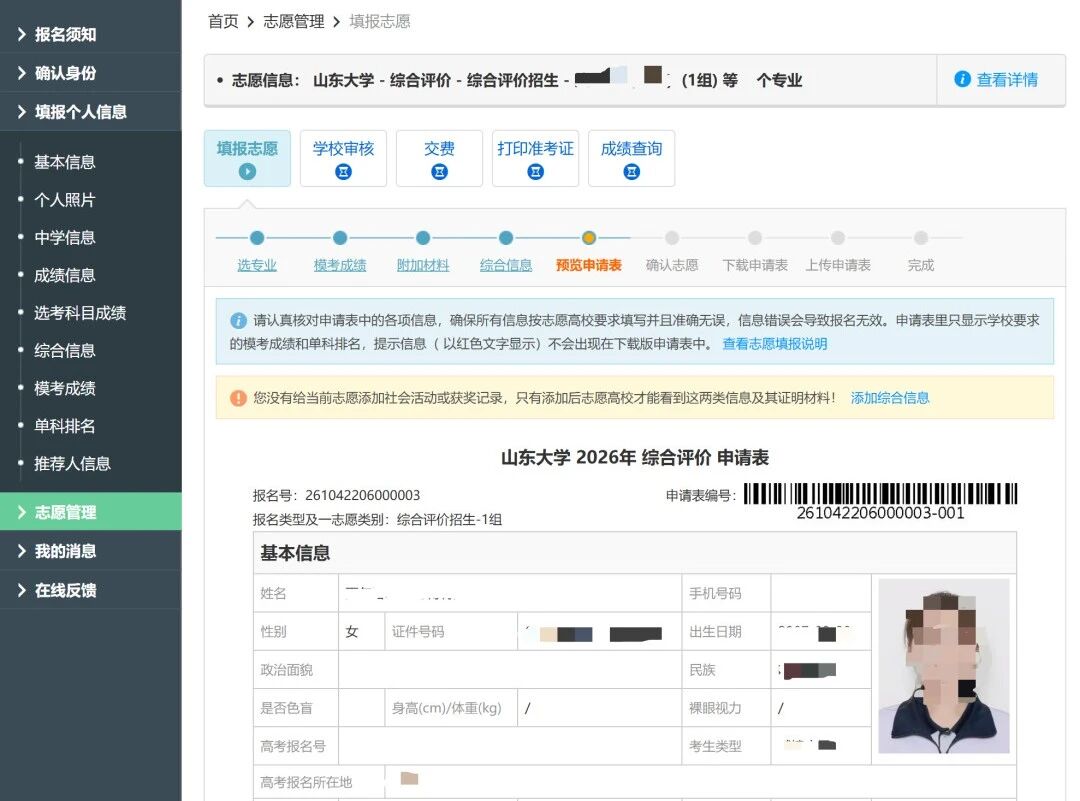Click hourglass icon under 成绩查询
This screenshot has width=1080, height=801.
632,171
